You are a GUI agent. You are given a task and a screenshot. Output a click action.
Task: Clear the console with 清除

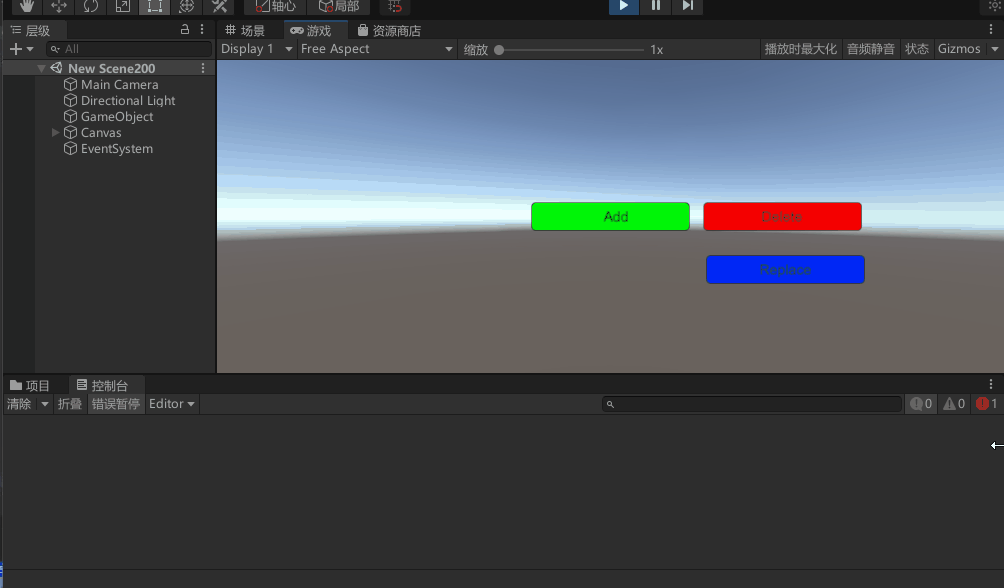pos(19,404)
